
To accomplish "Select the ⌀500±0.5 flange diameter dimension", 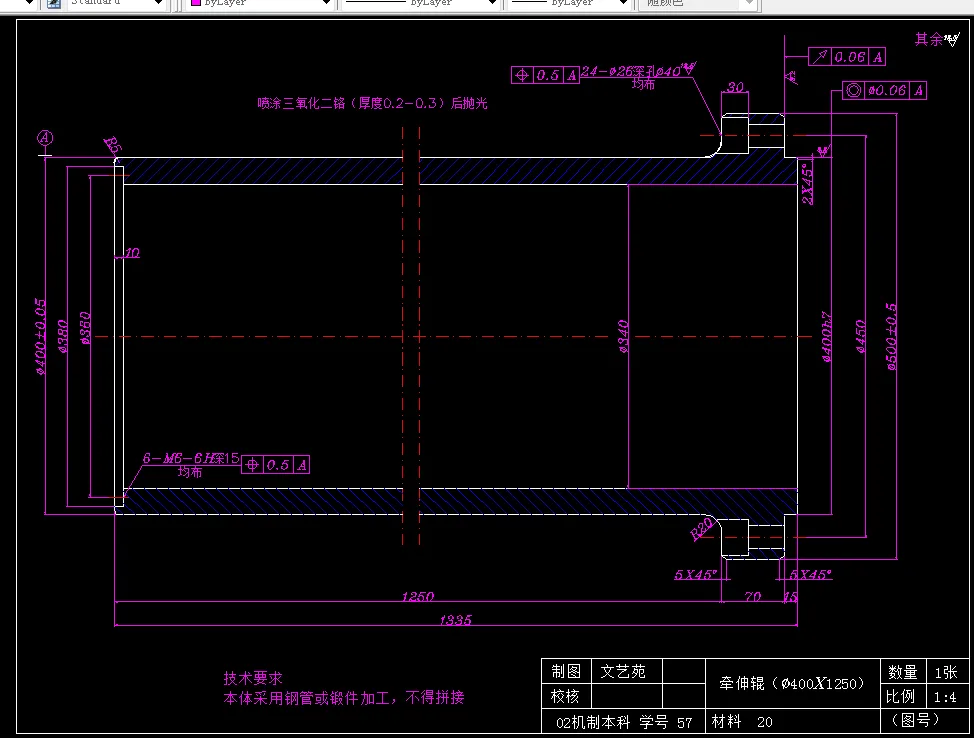I will point(891,337).
